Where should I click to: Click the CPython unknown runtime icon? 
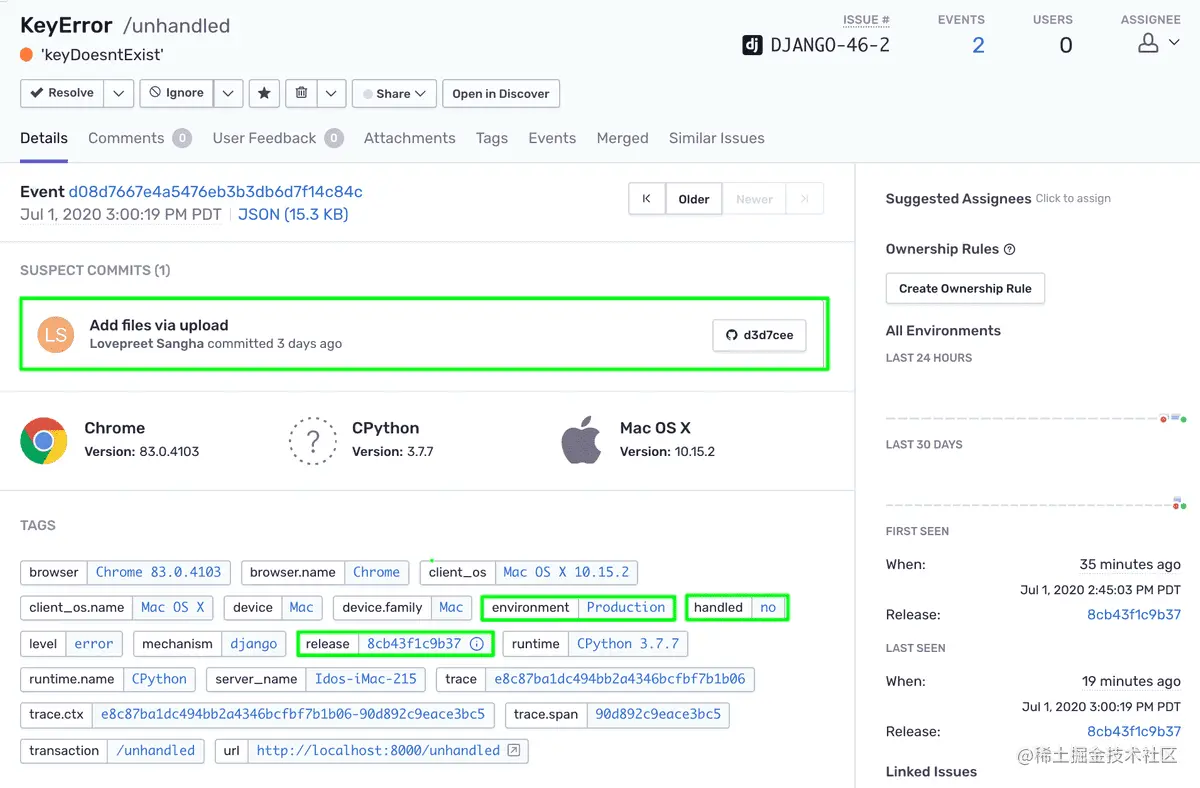click(313, 440)
